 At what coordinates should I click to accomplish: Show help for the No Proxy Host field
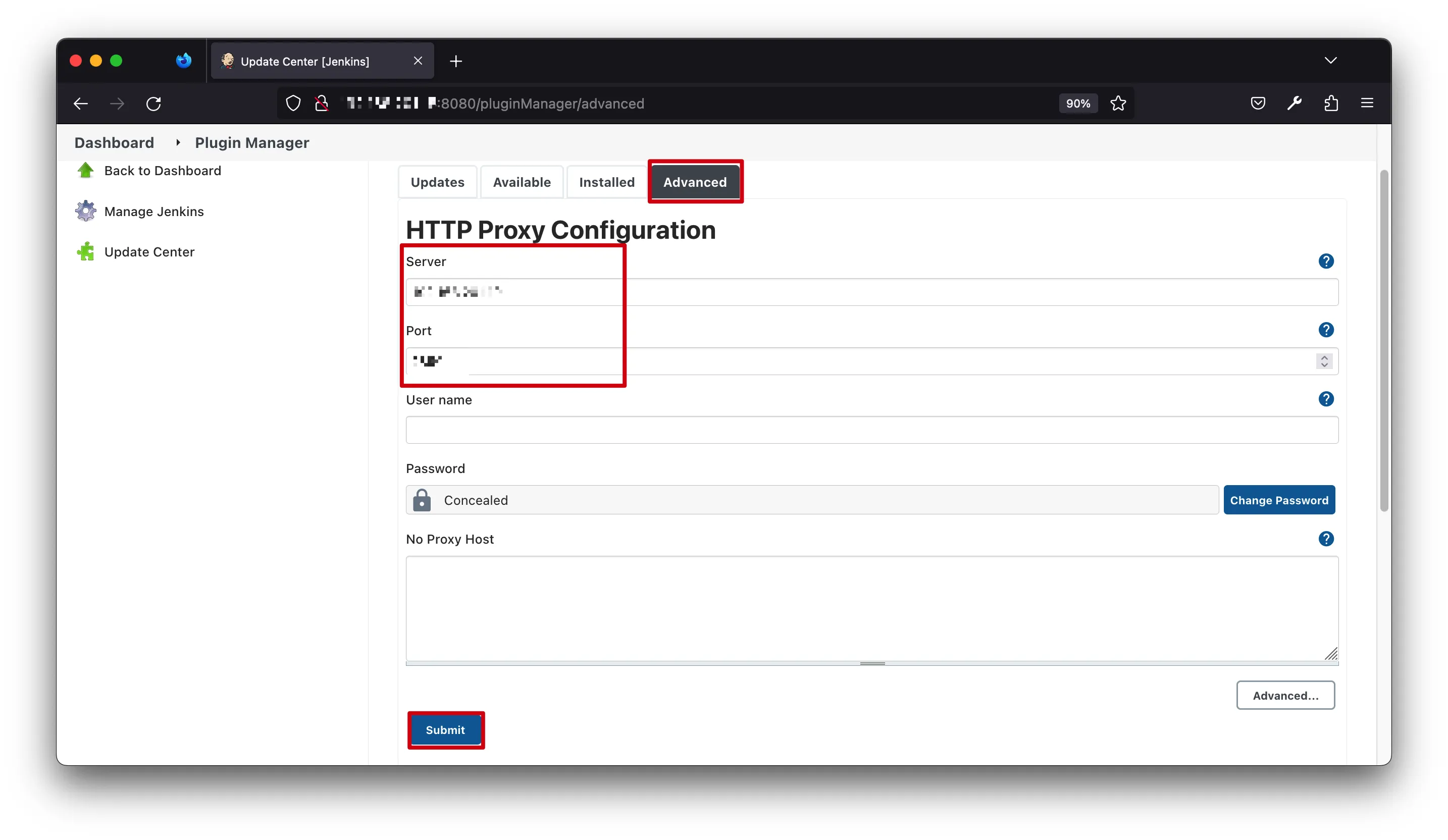tap(1326, 538)
